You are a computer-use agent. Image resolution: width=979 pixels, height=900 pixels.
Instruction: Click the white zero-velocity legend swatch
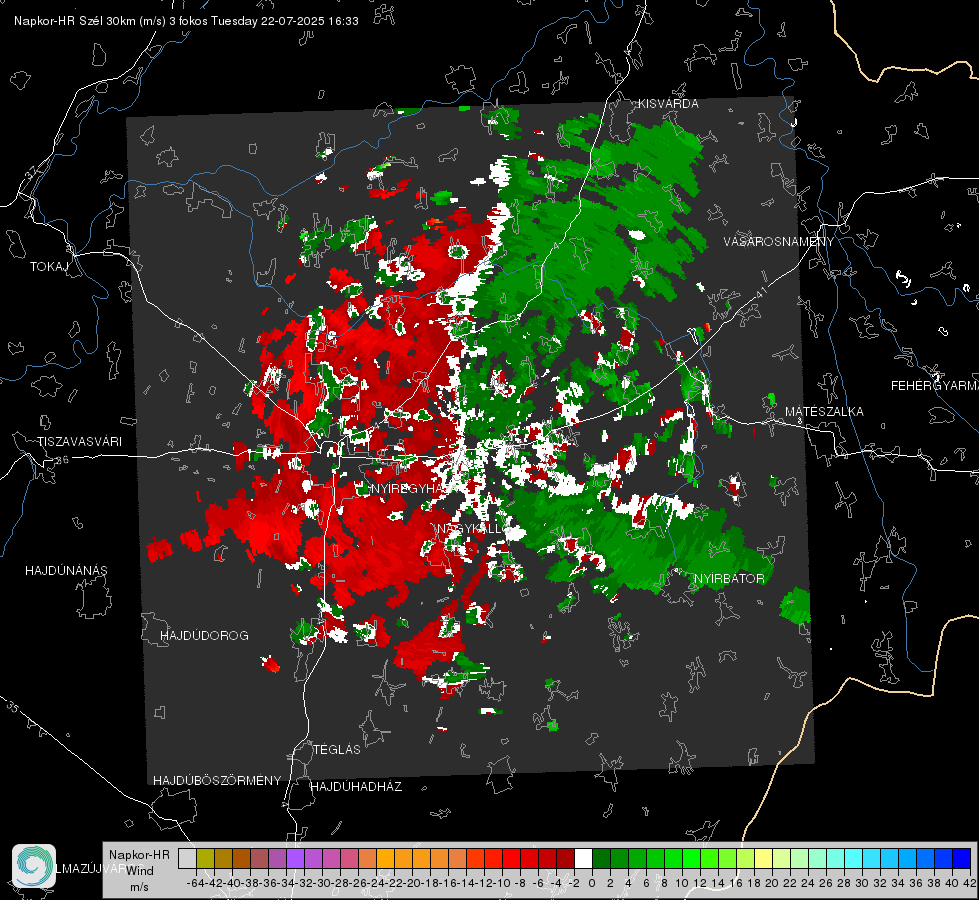coord(583,858)
